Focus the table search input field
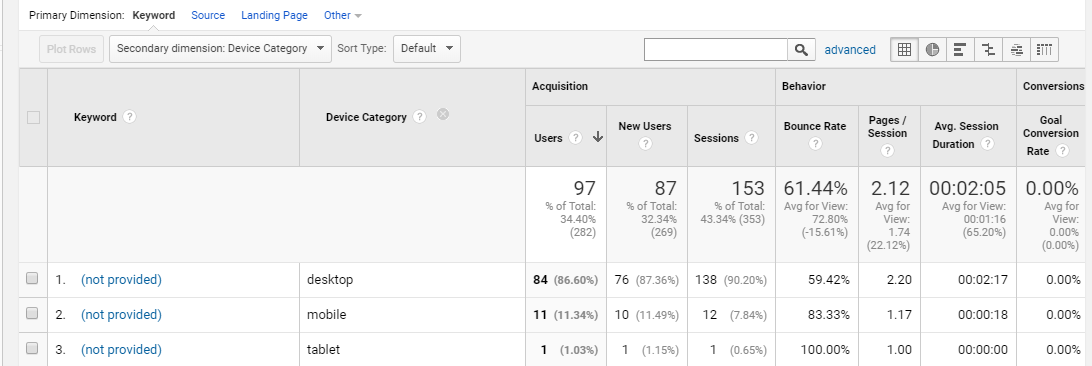 point(716,49)
